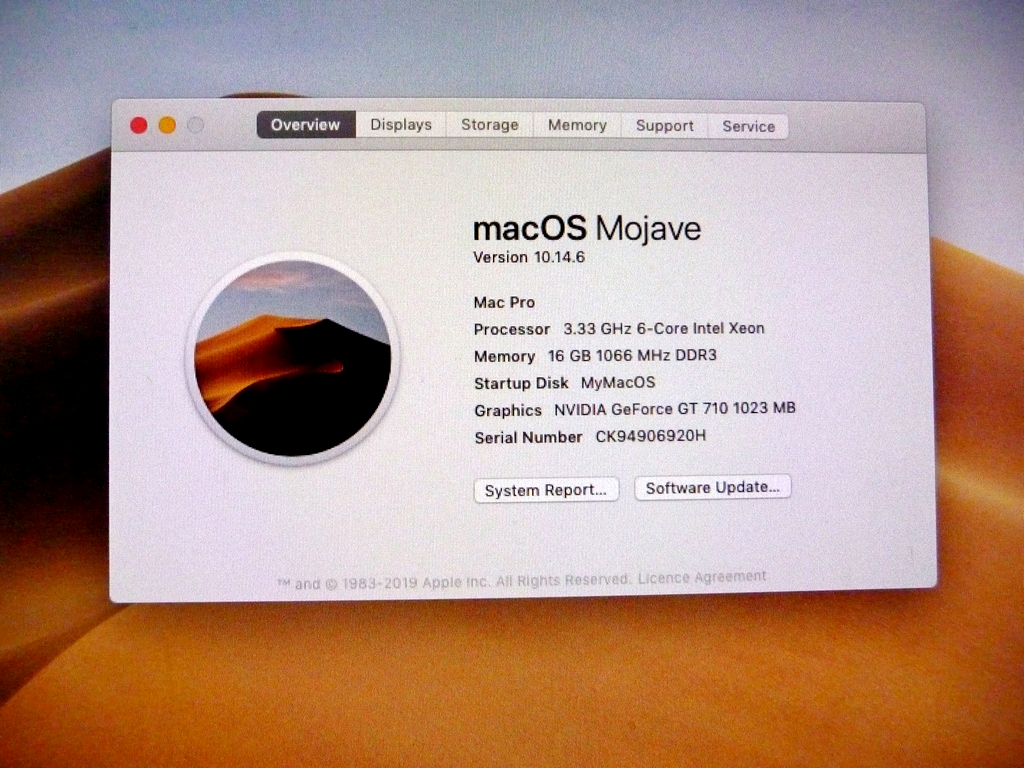This screenshot has width=1024, height=768.
Task: Click the Apple copyright 1983-2019 text
Action: (x=453, y=581)
